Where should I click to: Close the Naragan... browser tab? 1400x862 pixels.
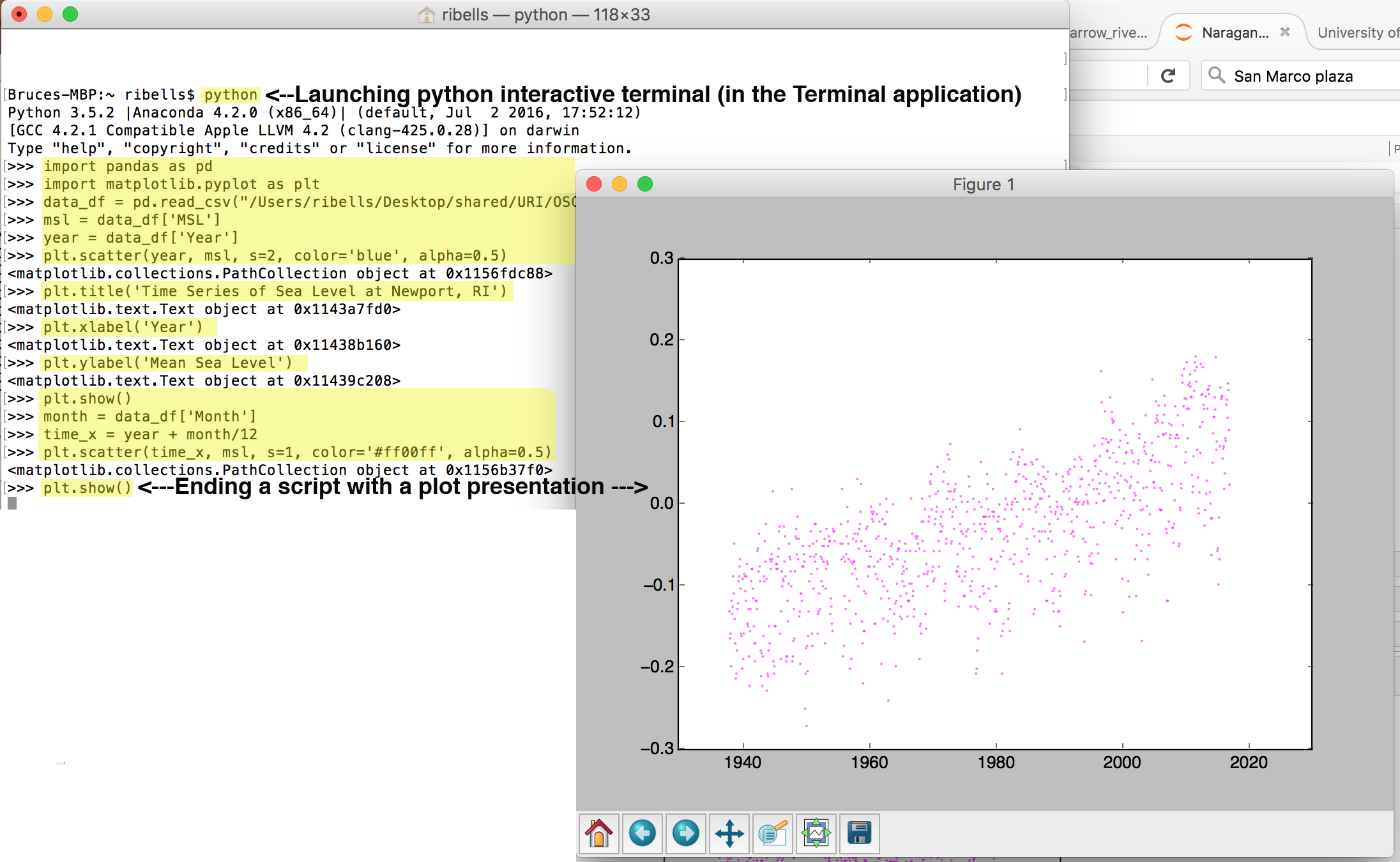click(1285, 32)
